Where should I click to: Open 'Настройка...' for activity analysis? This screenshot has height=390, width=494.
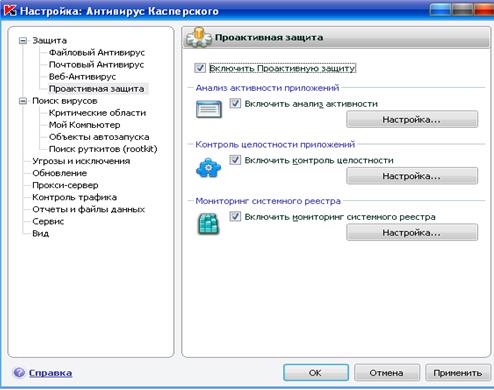(412, 119)
